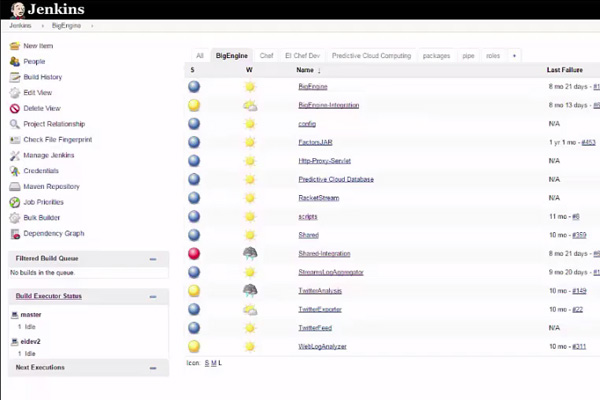
Task: Click the Delete View prohibition icon
Action: click(x=15, y=108)
